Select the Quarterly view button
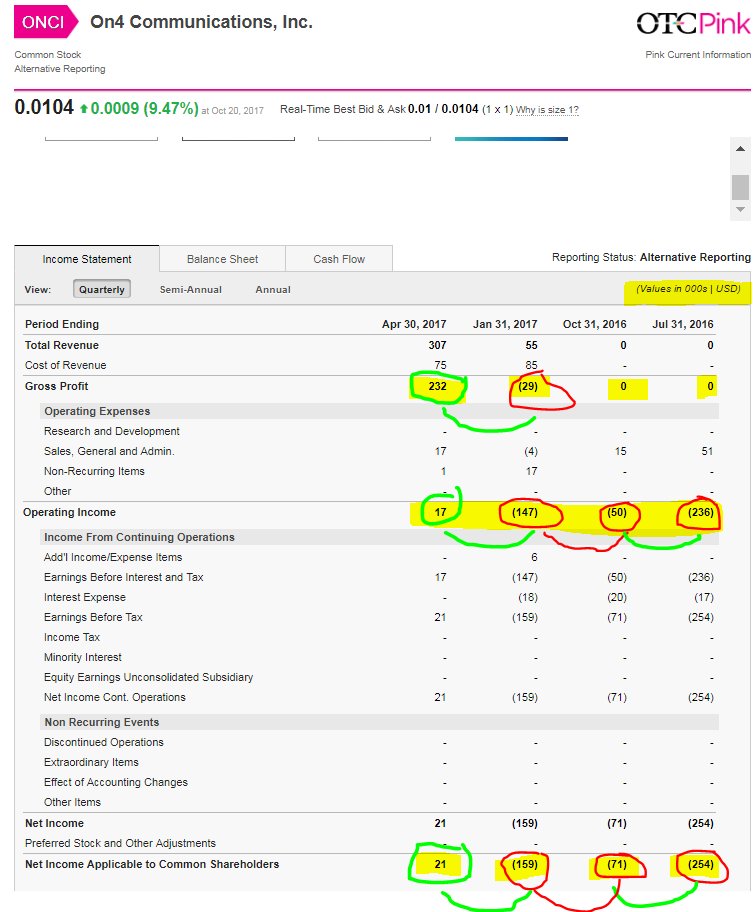The image size is (753, 912). (x=102, y=289)
